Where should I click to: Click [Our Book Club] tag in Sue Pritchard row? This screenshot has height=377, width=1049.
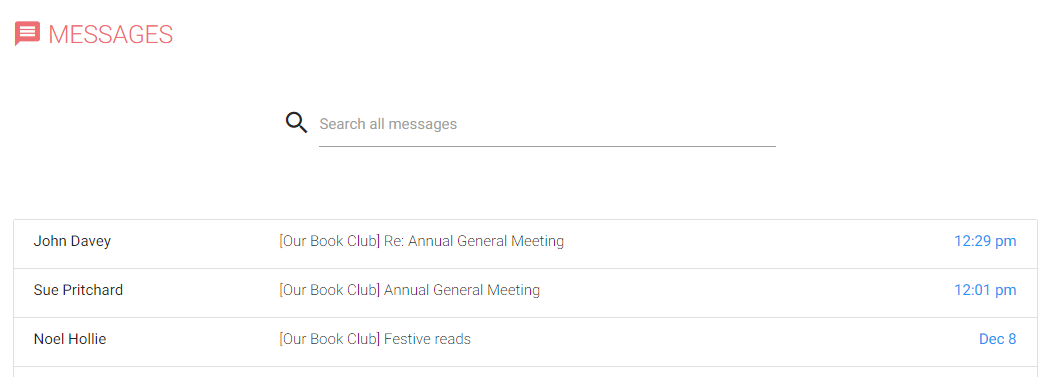point(330,291)
